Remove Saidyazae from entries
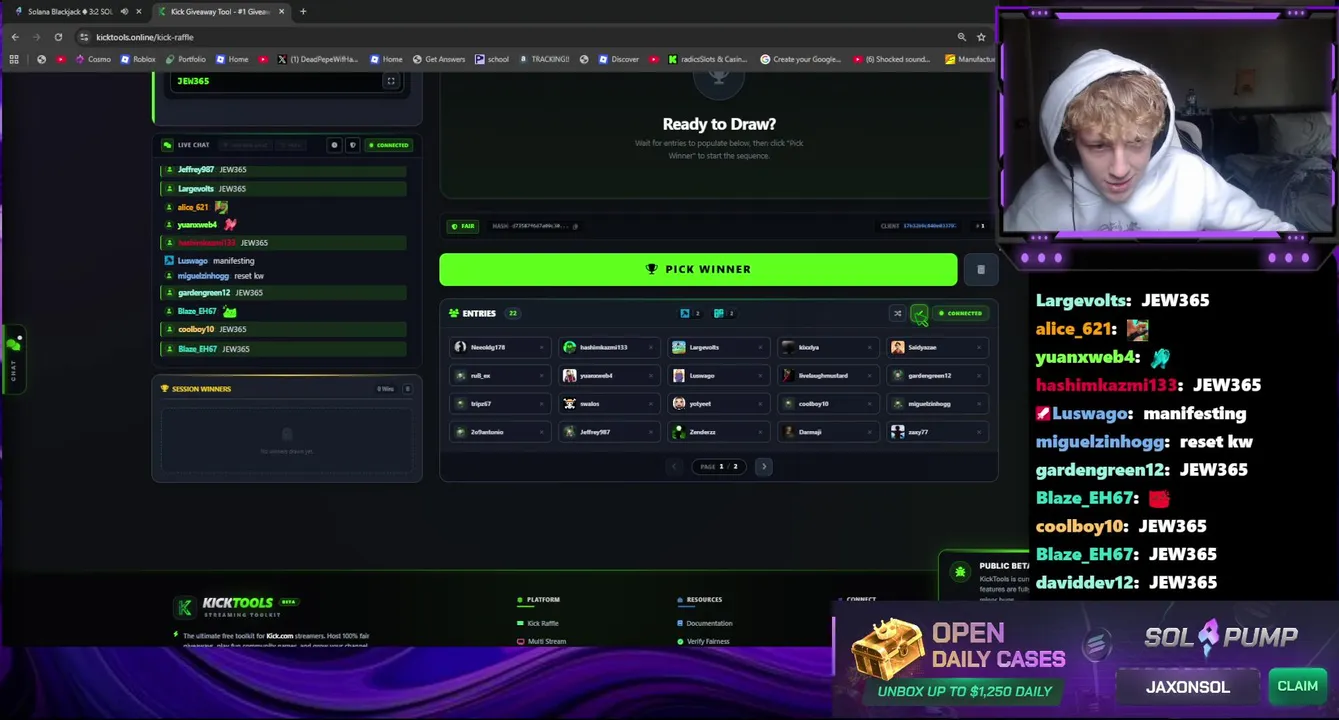The width and height of the screenshot is (1339, 720). [x=979, y=347]
